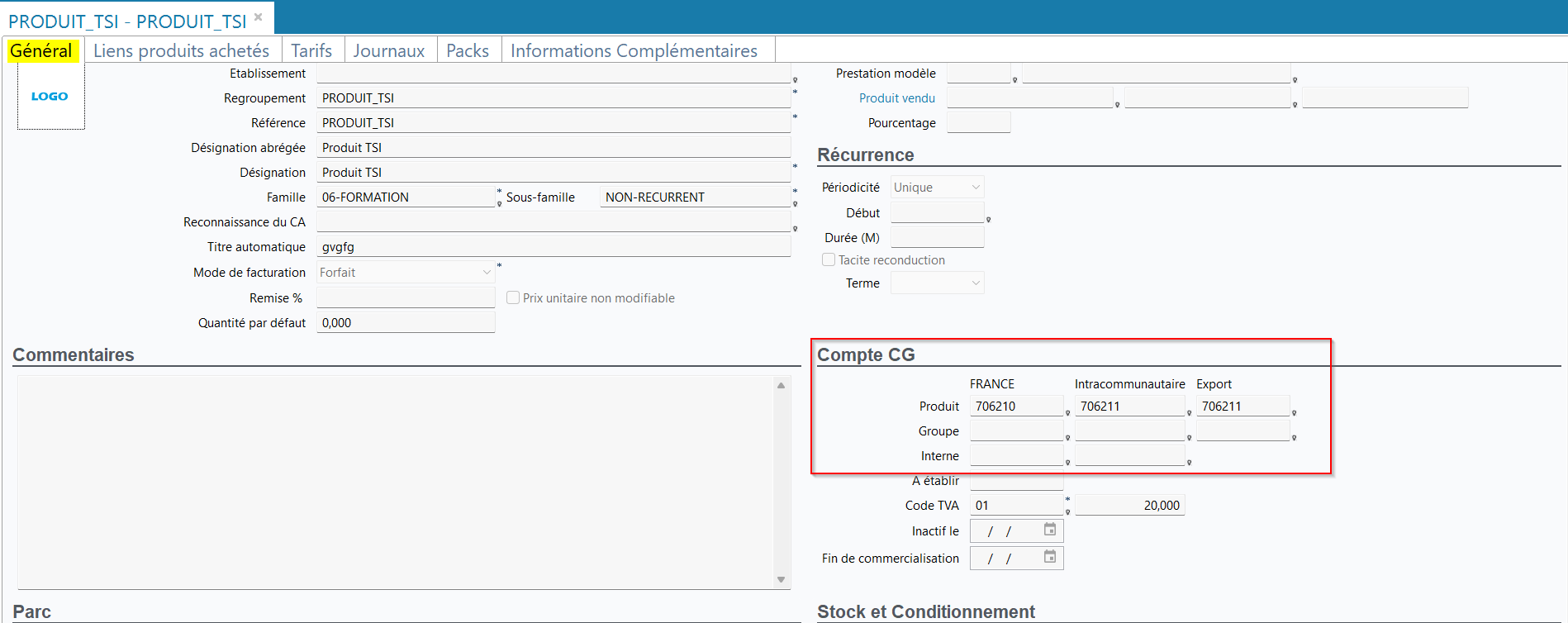1568x623 pixels.
Task: Open the calendar picker for Inactif le
Action: point(1049,530)
